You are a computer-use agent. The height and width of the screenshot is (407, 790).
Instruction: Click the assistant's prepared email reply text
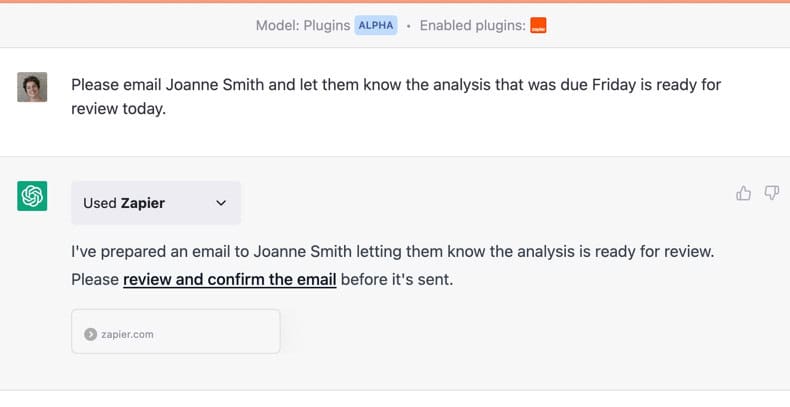click(x=393, y=265)
